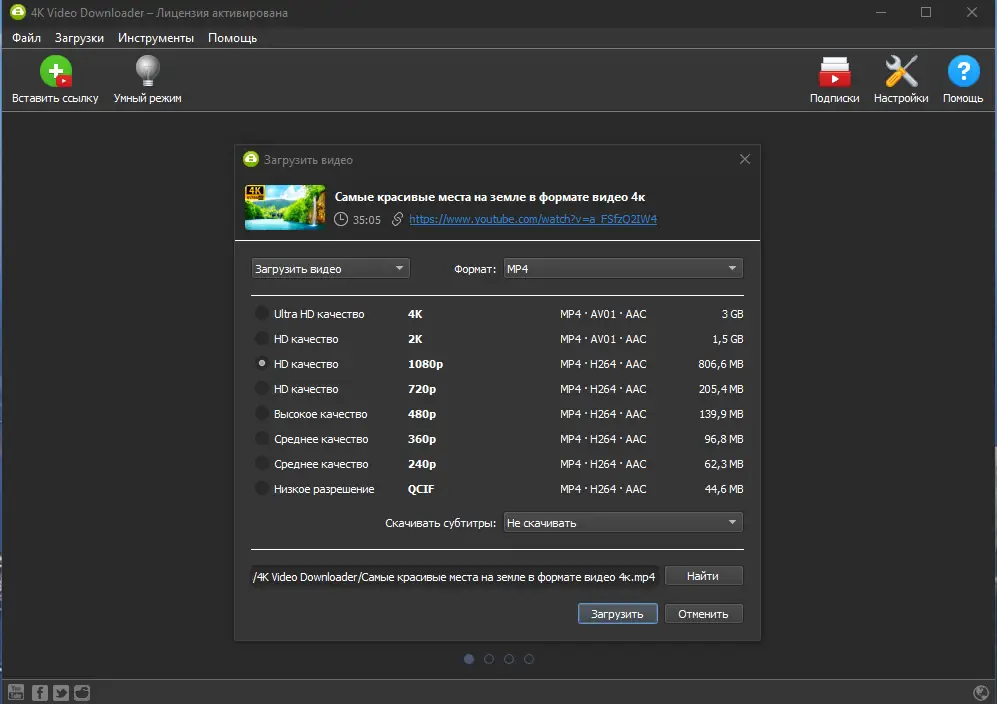Viewport: 997px width, 704px height.
Task: Click the 44,6 MB file size value
Action: coord(724,488)
